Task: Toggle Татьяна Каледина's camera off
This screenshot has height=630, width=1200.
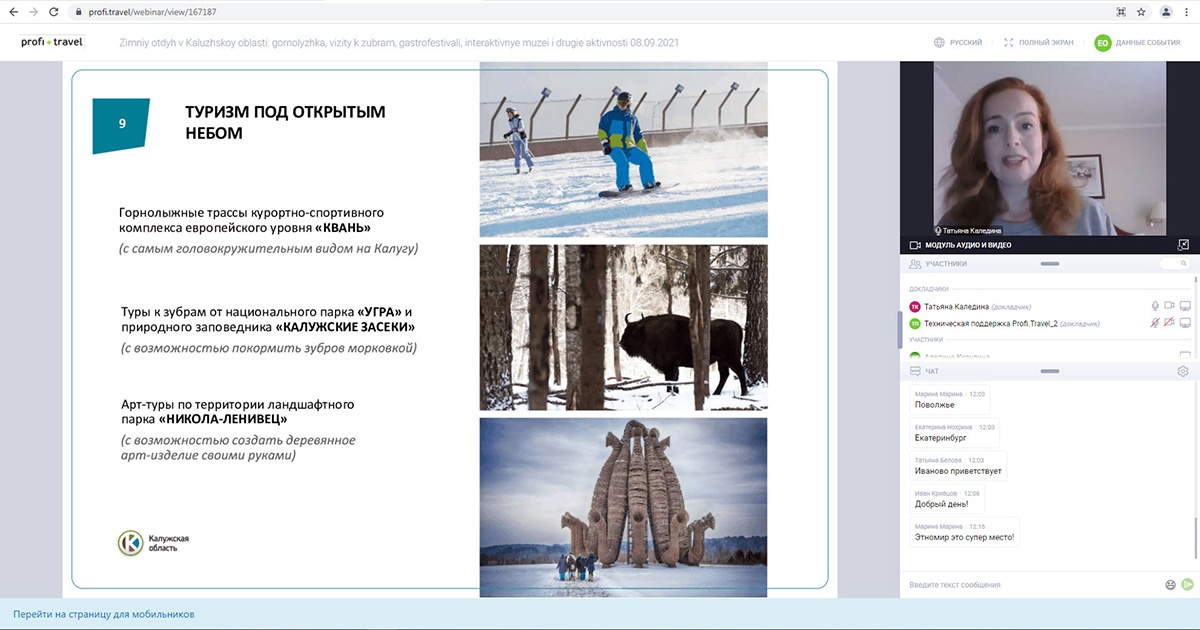Action: [1169, 306]
